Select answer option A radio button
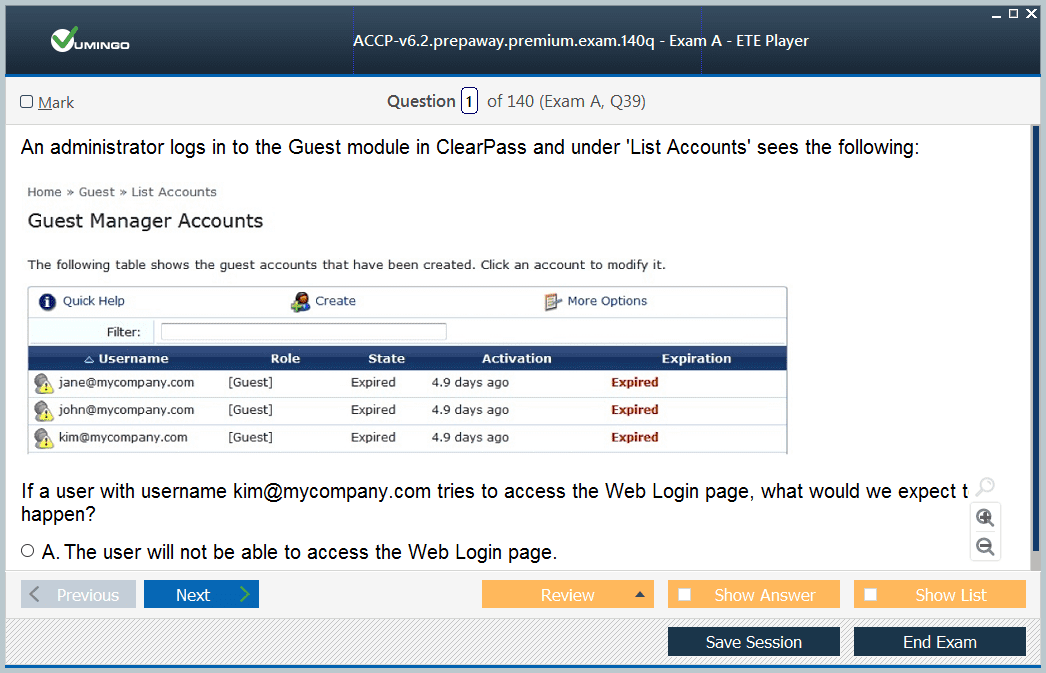This screenshot has width=1046, height=673. point(27,551)
